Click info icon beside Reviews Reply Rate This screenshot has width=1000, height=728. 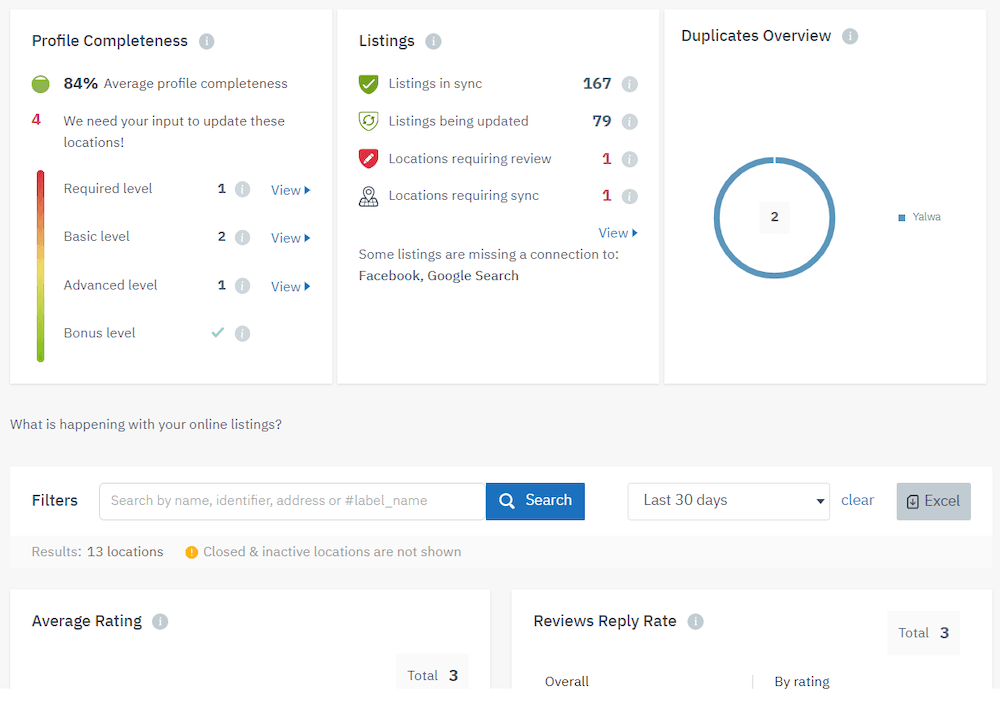click(695, 621)
